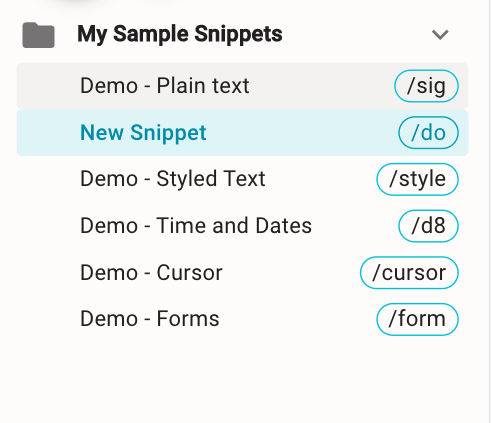Open the Demo - Forms snippet
This screenshot has width=491, height=423.
tap(150, 319)
